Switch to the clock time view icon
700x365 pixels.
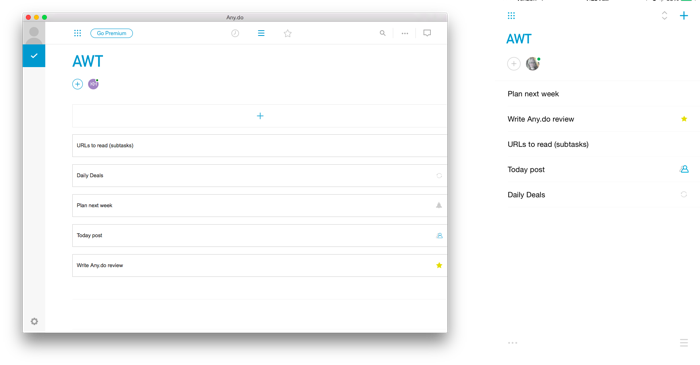point(235,33)
